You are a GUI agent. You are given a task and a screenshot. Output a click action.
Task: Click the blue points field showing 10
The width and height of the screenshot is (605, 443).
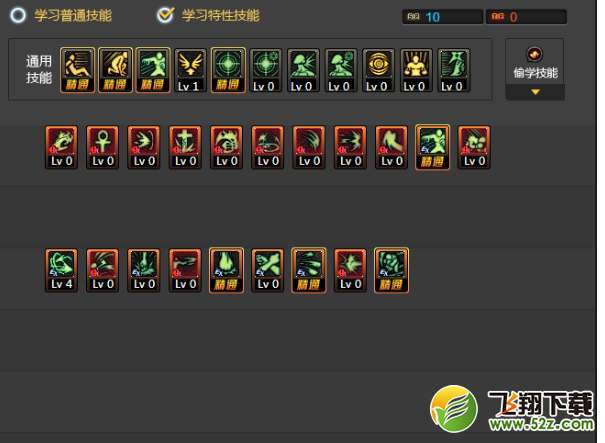tap(443, 17)
